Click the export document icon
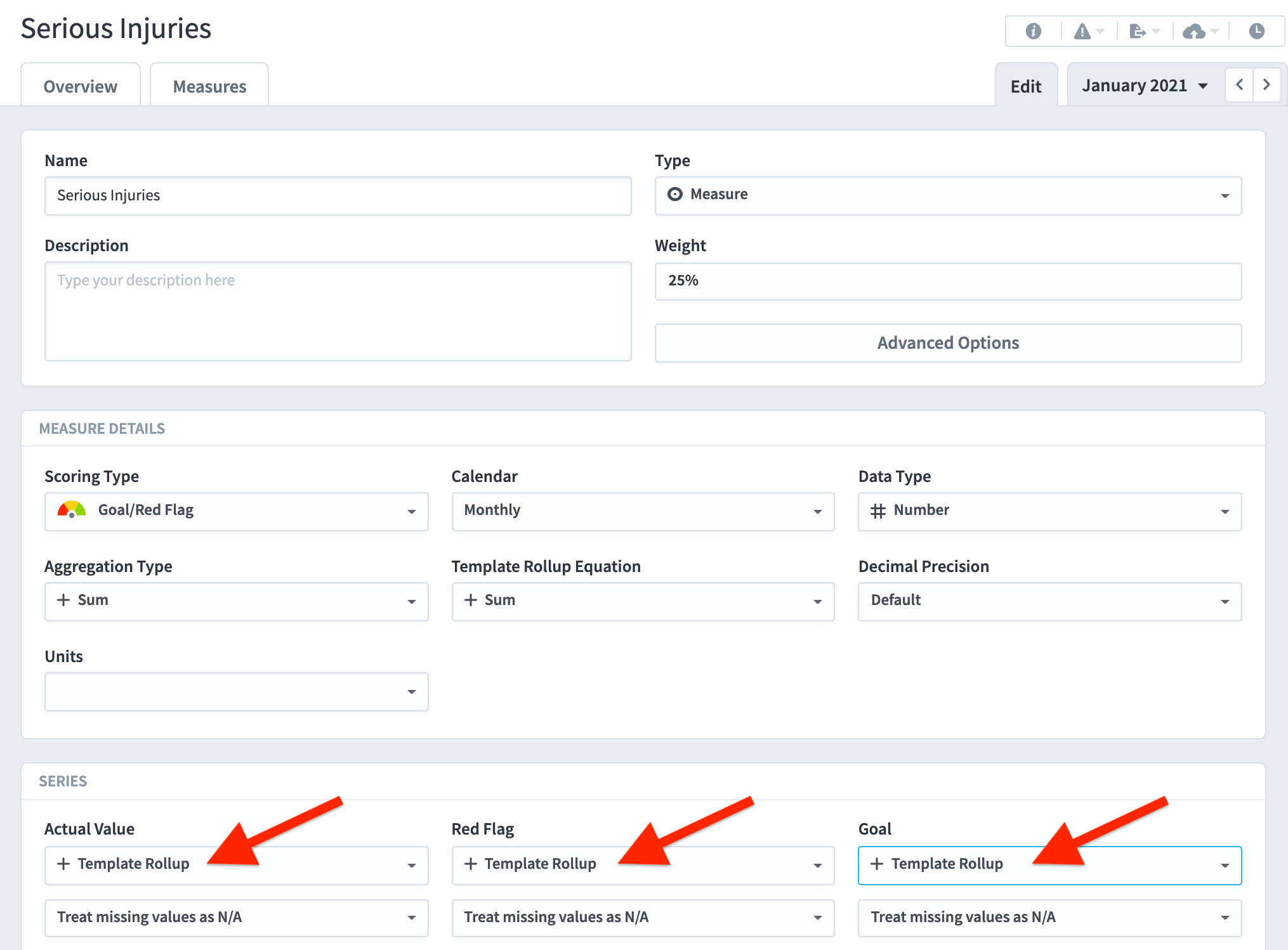This screenshot has height=950, width=1288. point(1139,30)
